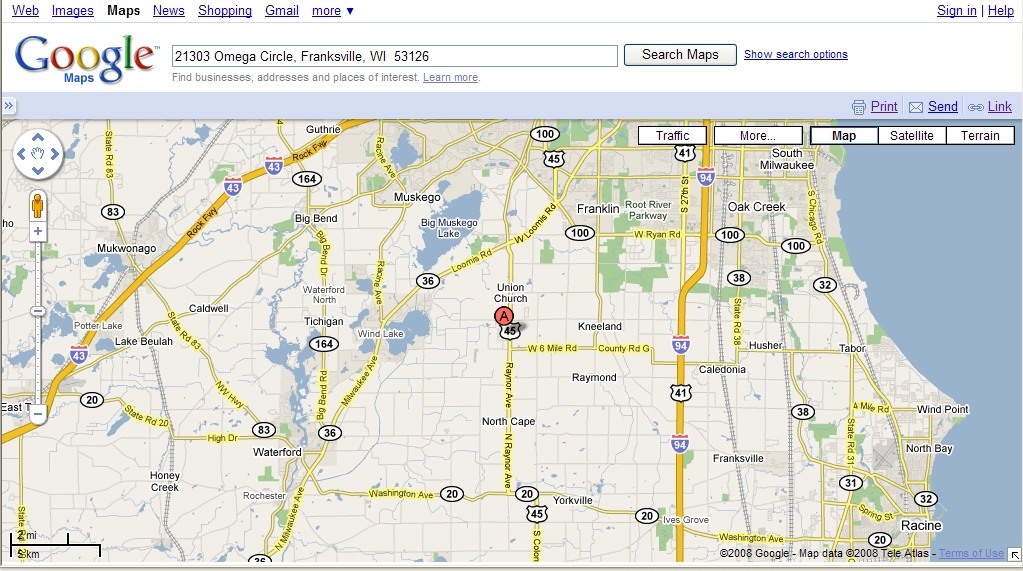Click the Street View pegman icon
The width and height of the screenshot is (1023, 571).
pyautogui.click(x=38, y=204)
